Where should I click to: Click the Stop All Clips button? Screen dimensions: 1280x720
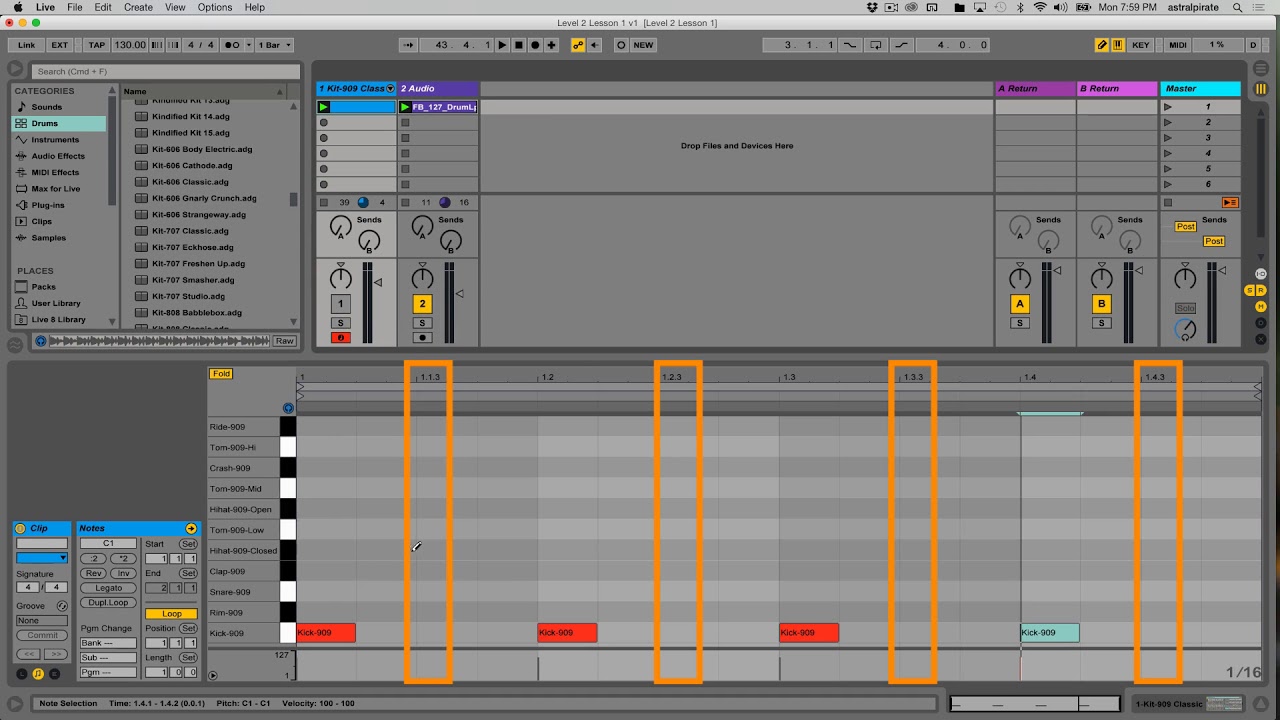tap(1168, 203)
